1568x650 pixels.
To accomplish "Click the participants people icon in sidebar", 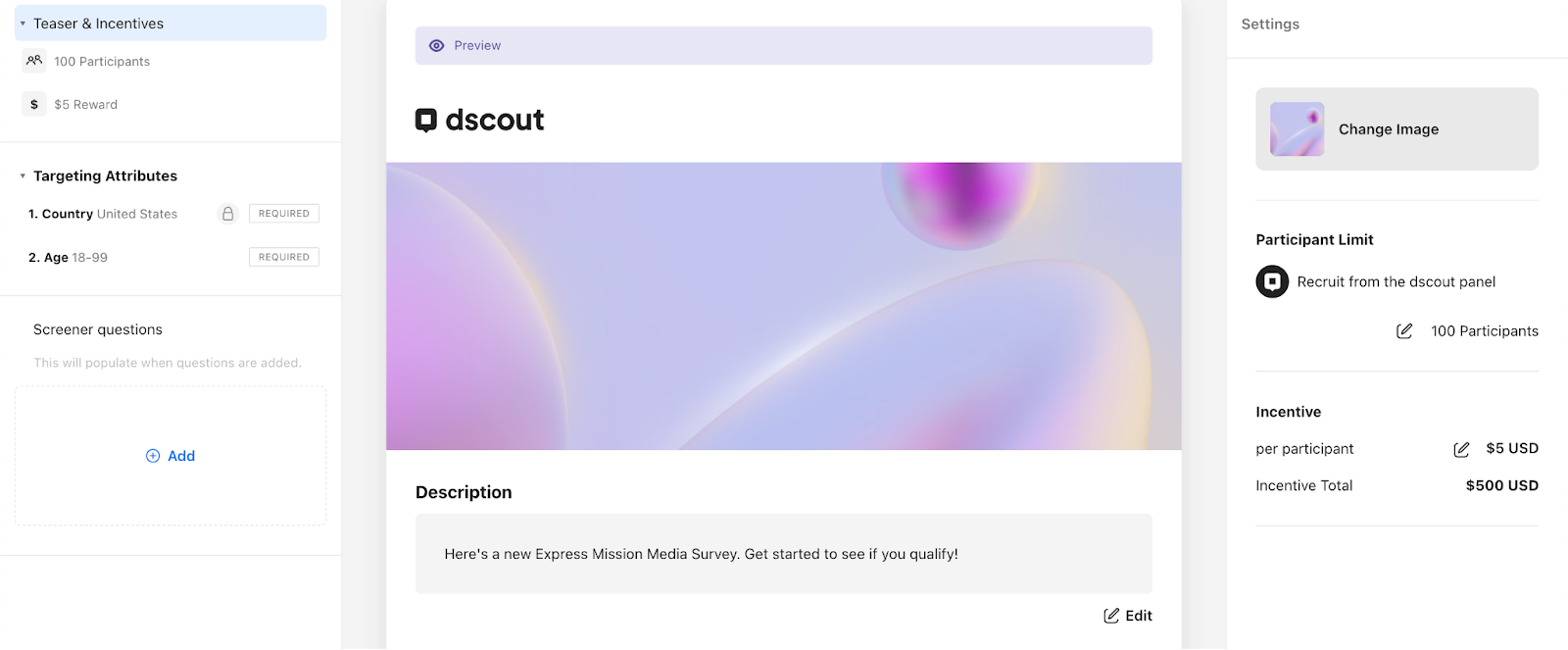I will pyautogui.click(x=34, y=61).
